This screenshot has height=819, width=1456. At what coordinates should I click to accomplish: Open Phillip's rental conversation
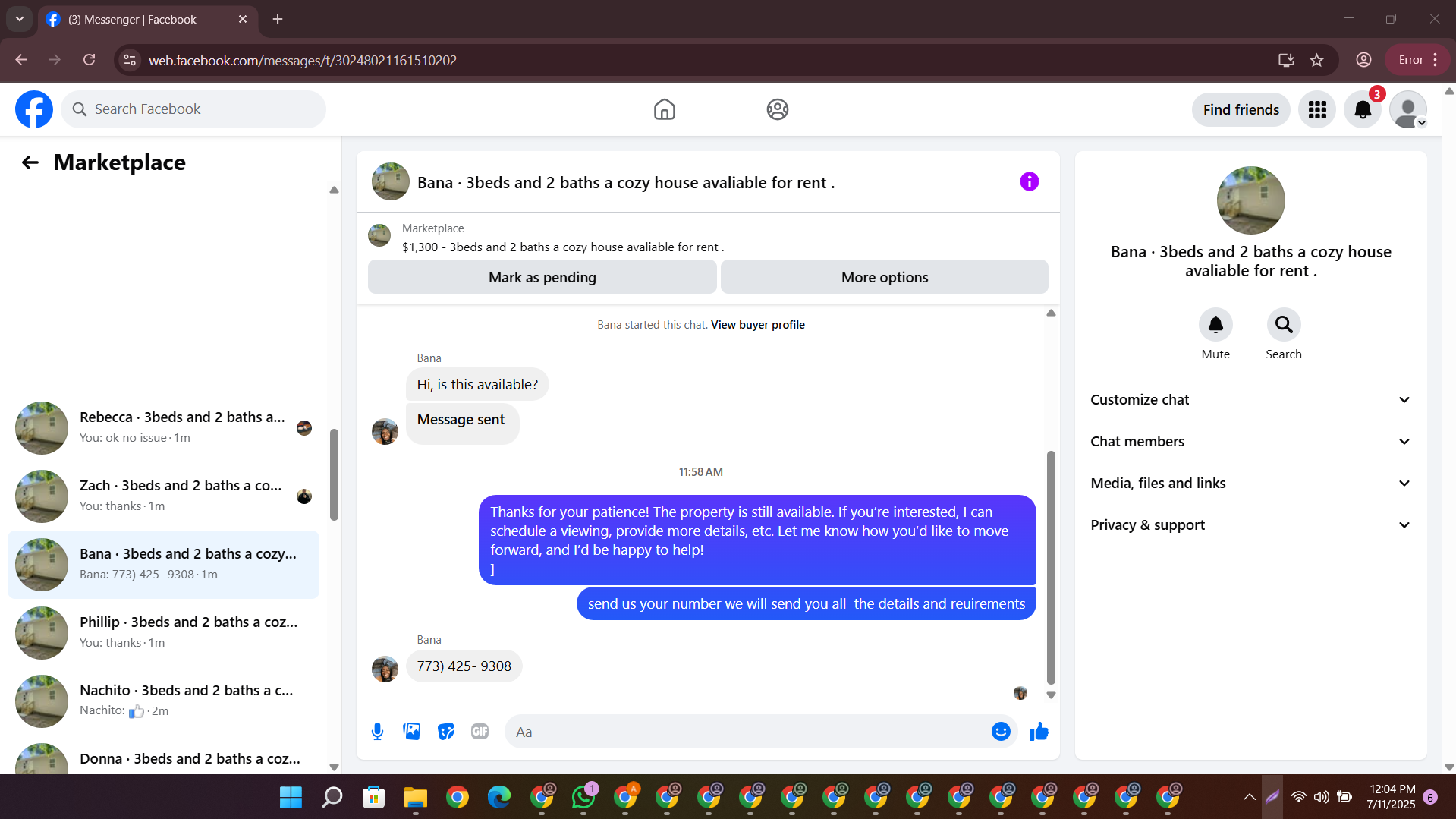(163, 633)
